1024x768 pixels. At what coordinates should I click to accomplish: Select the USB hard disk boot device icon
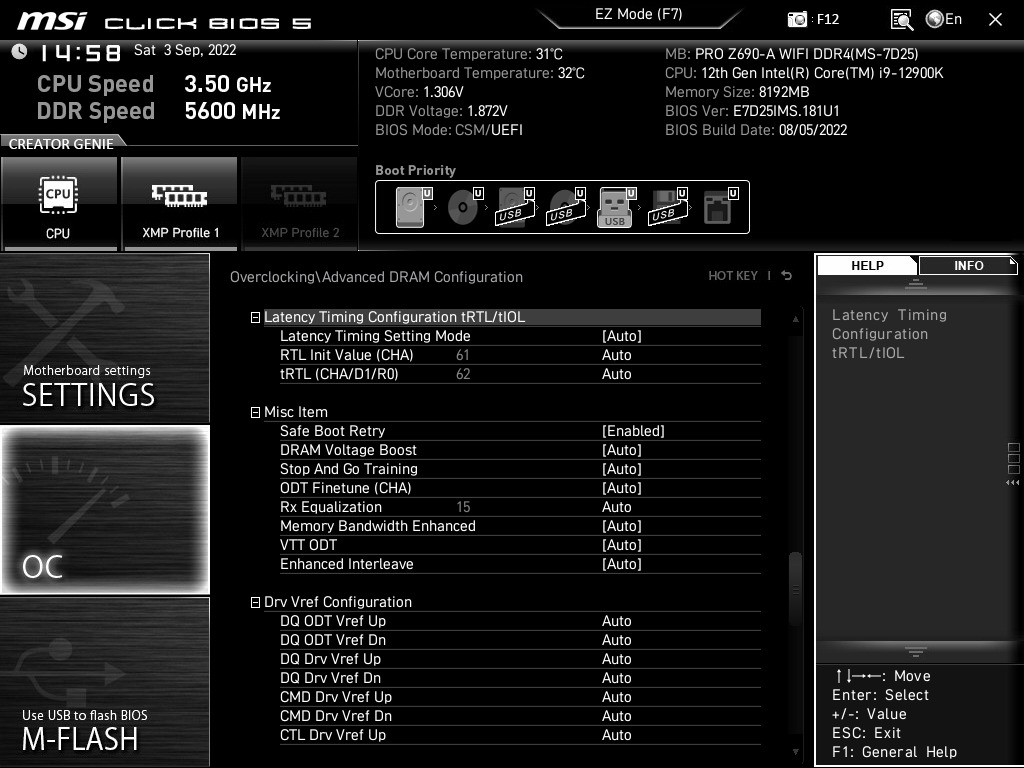[516, 207]
